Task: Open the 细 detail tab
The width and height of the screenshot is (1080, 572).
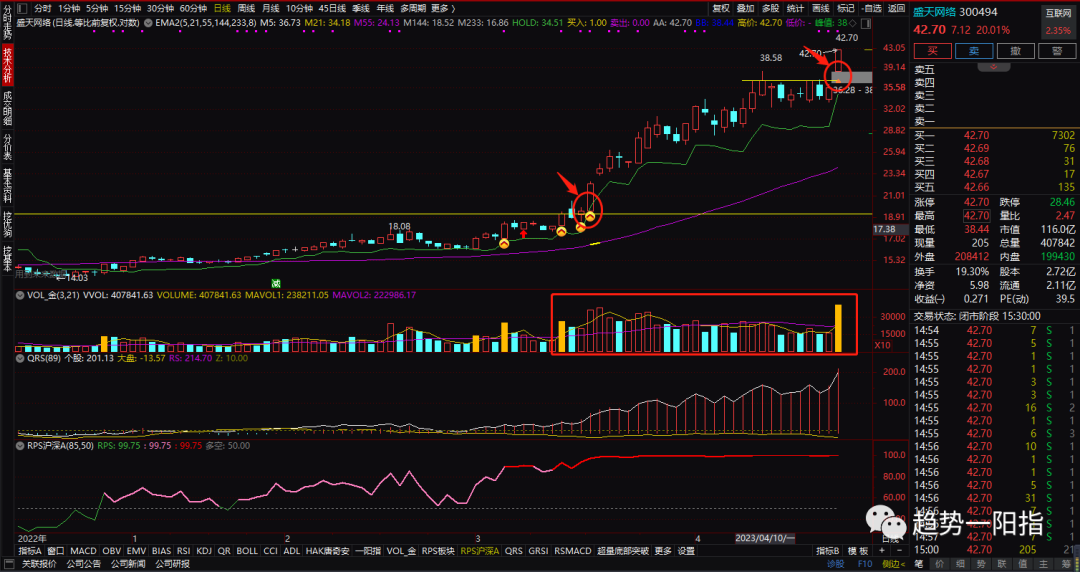Action: pyautogui.click(x=960, y=564)
